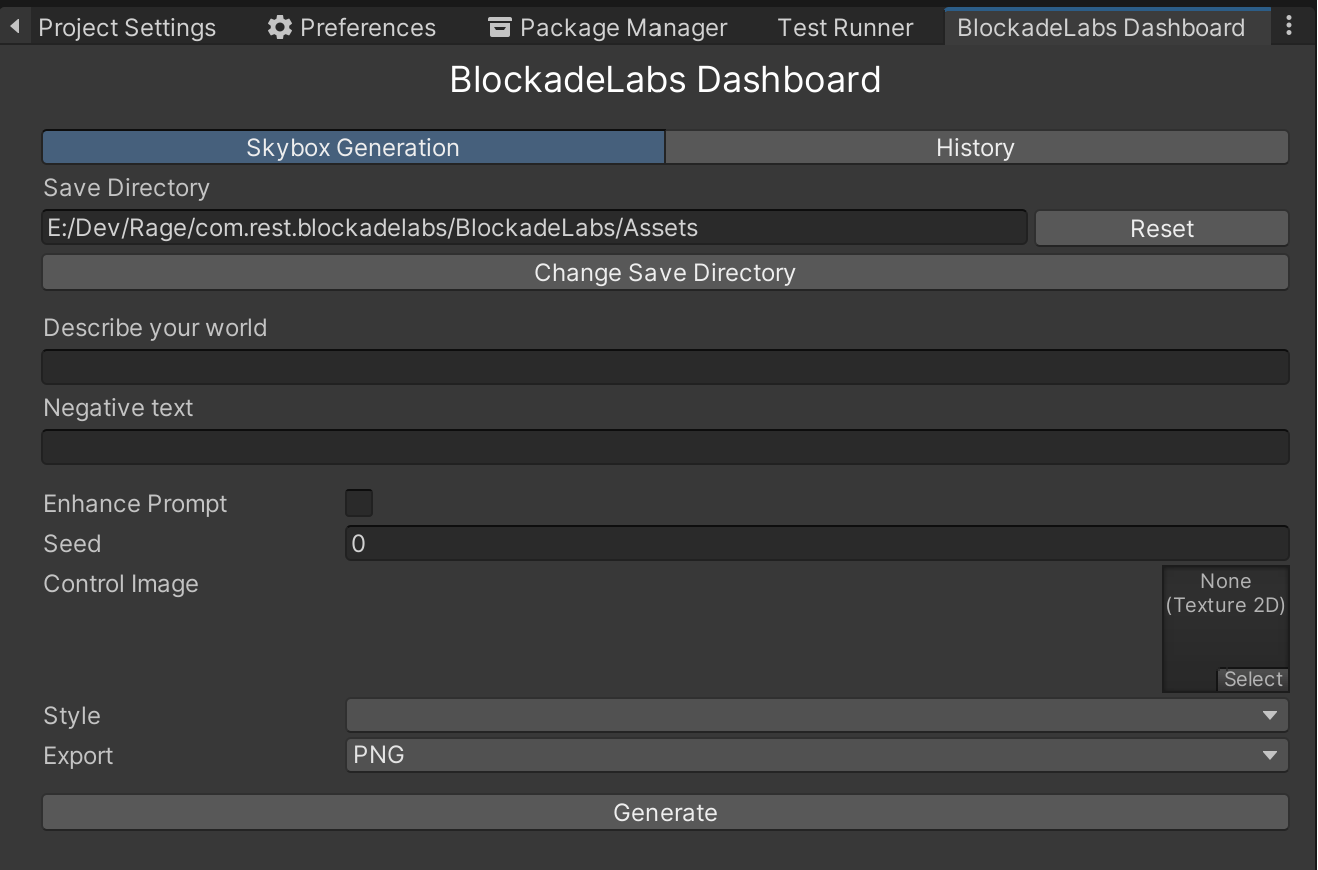
Task: Open the three-dot panel options menu
Action: click(x=1288, y=27)
